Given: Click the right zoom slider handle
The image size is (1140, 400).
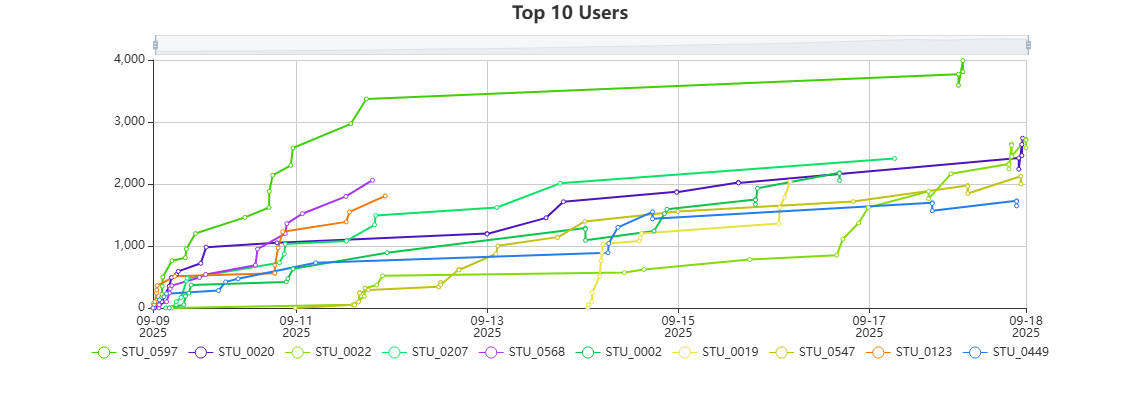Looking at the screenshot, I should (x=1028, y=45).
